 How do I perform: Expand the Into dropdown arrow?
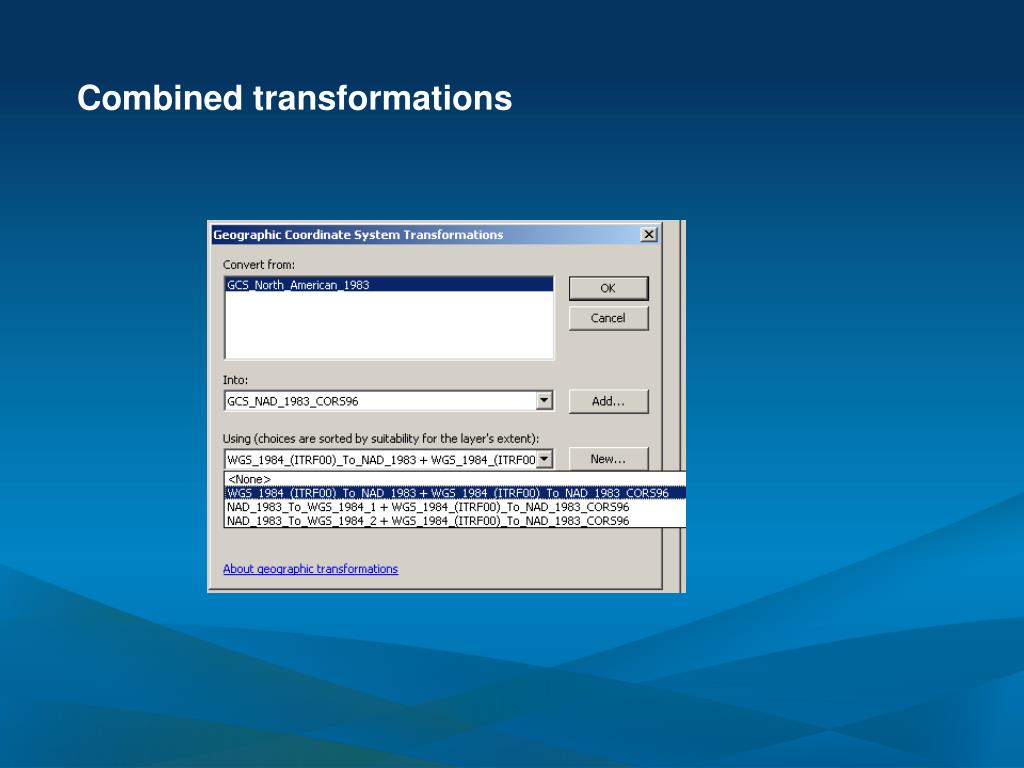(x=544, y=400)
